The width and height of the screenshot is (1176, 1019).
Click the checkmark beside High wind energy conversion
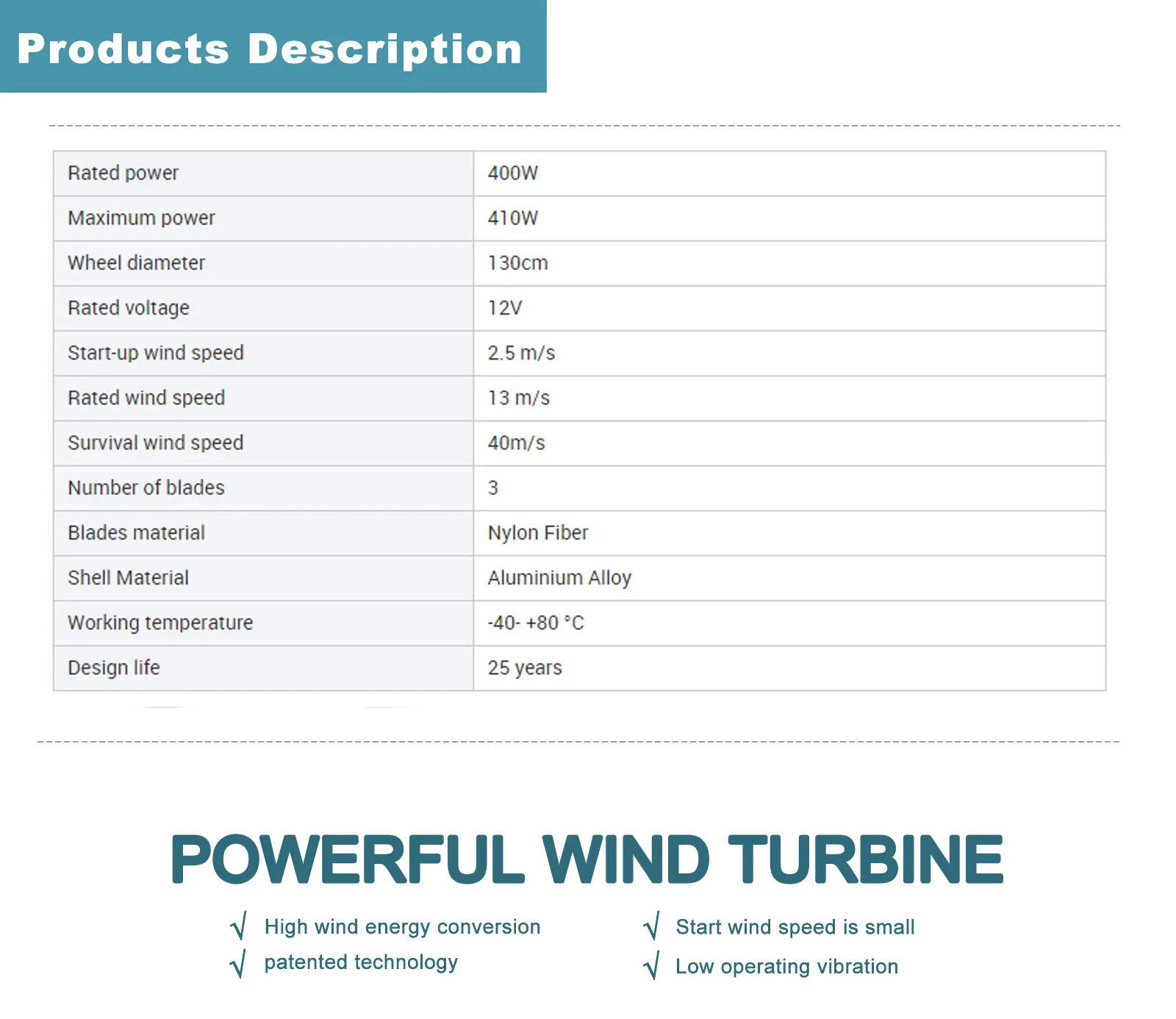[238, 926]
